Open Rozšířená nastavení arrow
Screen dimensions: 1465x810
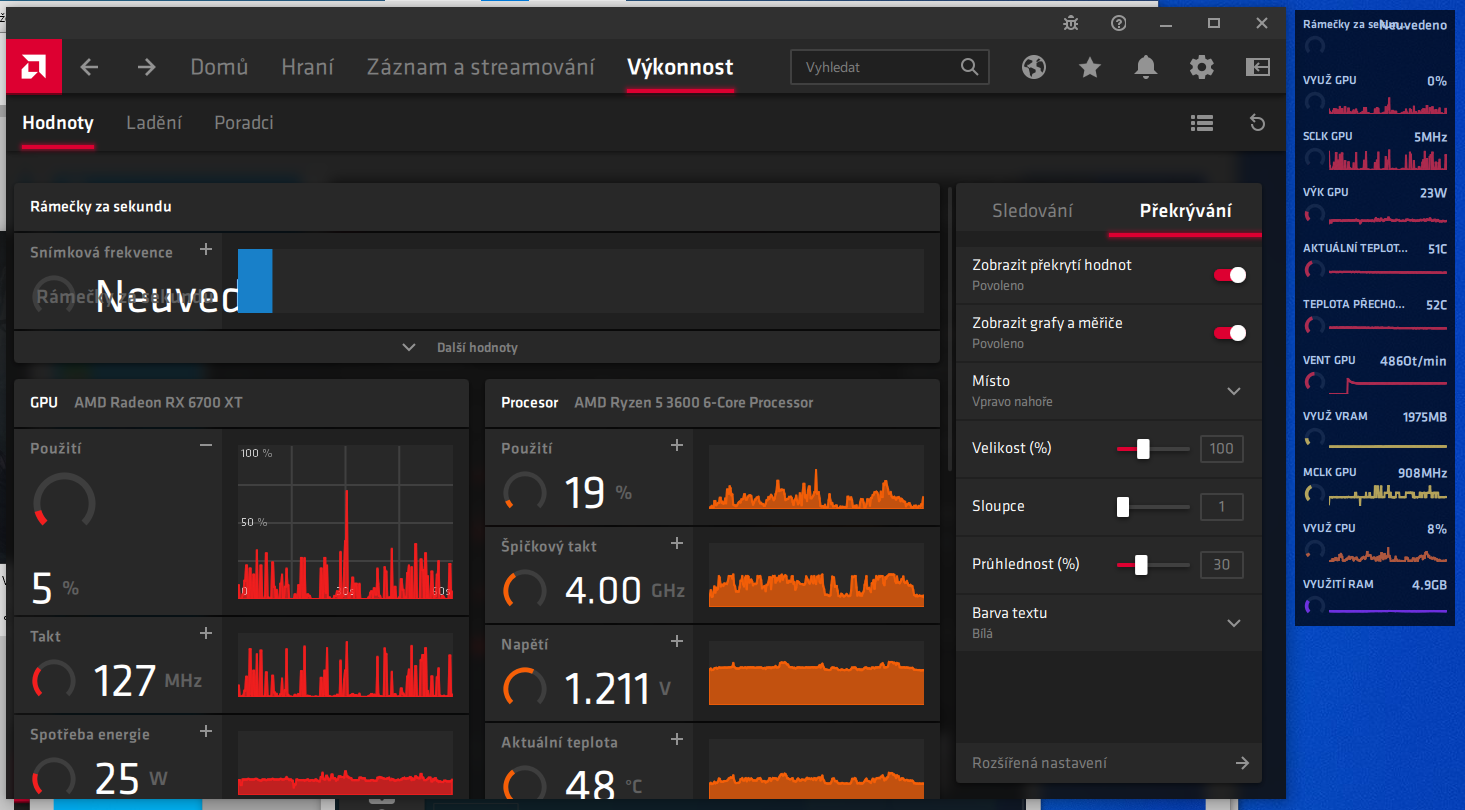click(x=1242, y=763)
